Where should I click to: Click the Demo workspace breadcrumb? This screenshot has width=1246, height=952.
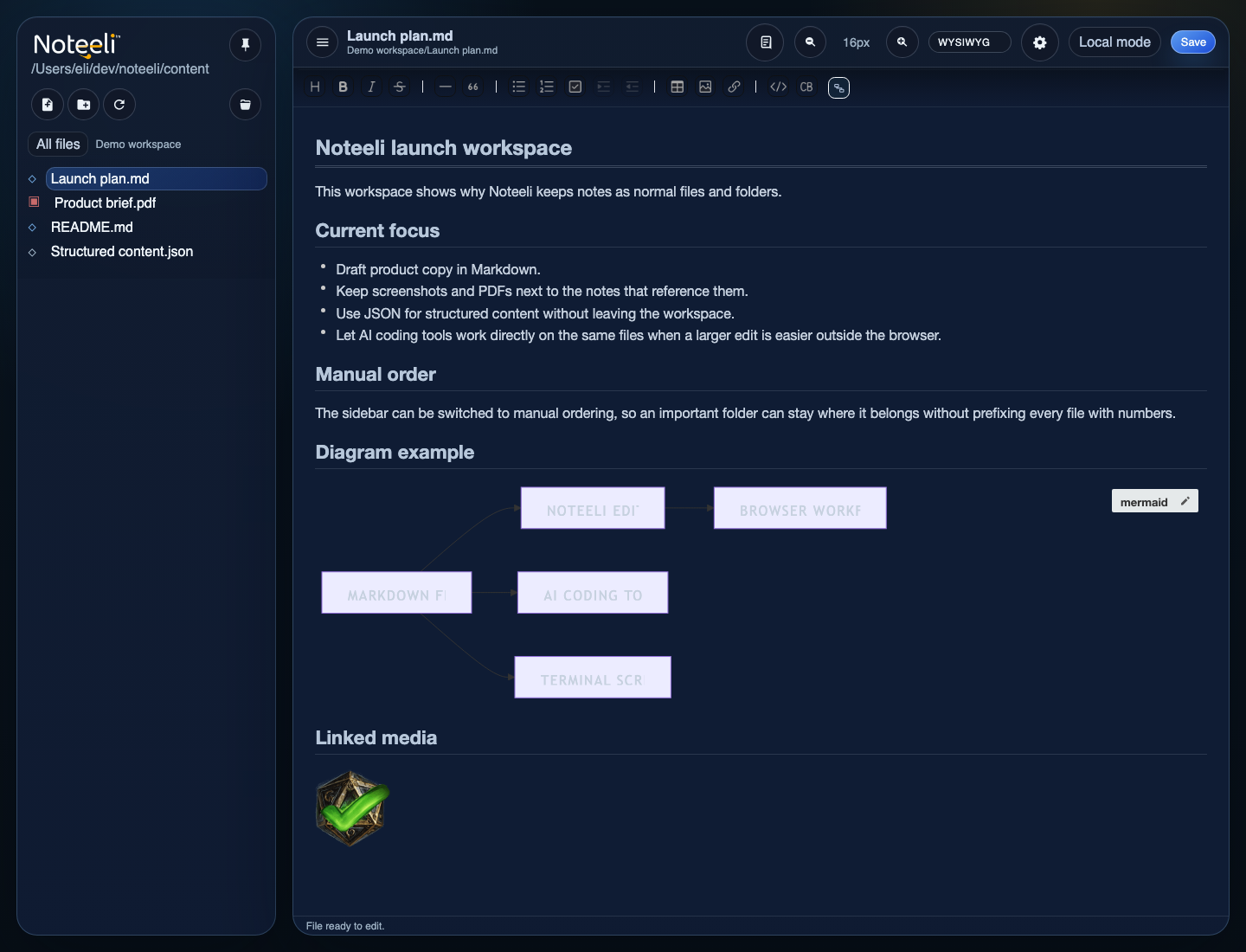[x=138, y=145]
